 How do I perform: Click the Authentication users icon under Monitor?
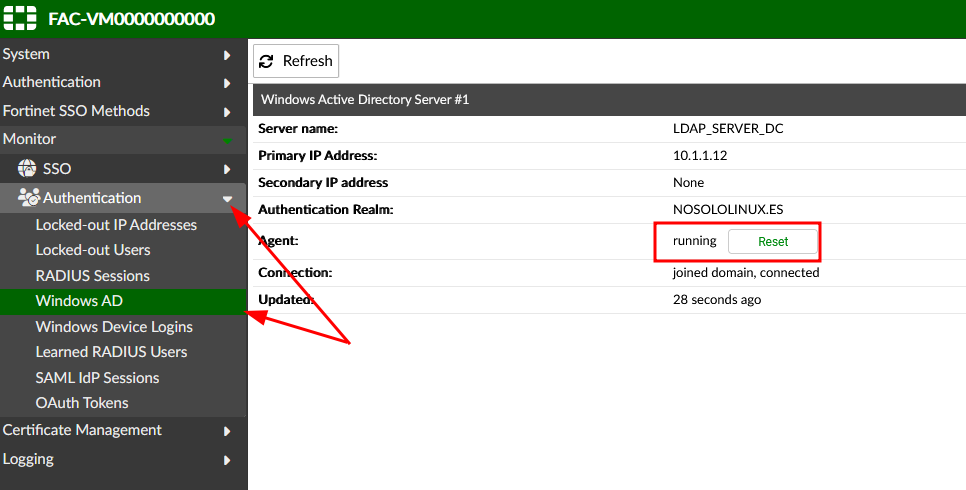pyautogui.click(x=28, y=198)
